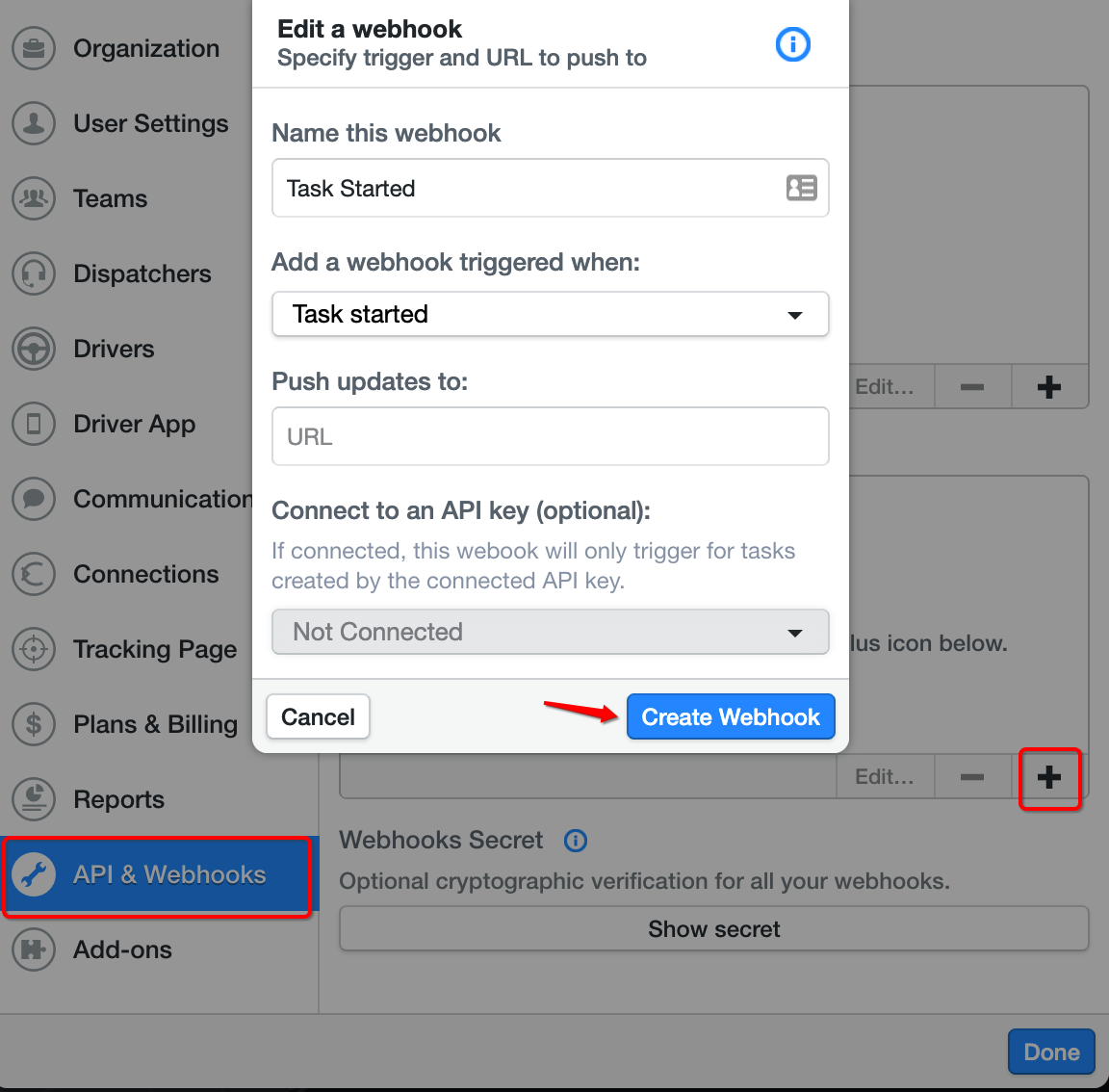Click the info icon in webhook dialog header
Image resolution: width=1109 pixels, height=1092 pixels.
pos(792,44)
